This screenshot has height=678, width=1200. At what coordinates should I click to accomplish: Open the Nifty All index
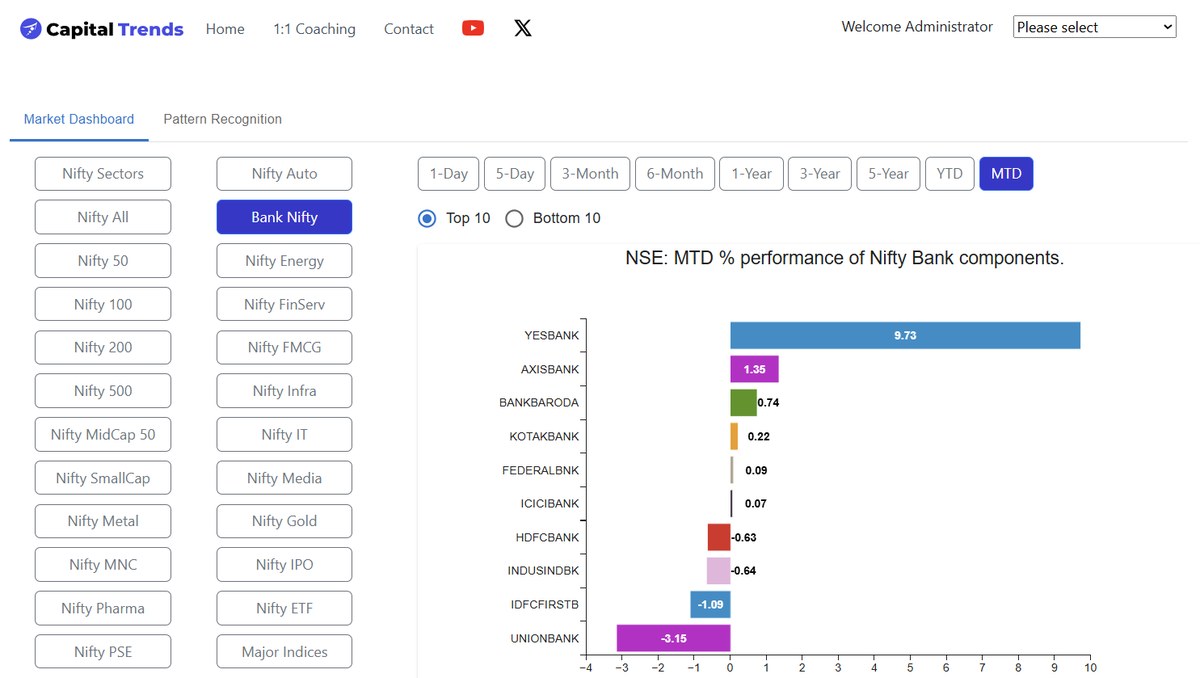point(103,217)
